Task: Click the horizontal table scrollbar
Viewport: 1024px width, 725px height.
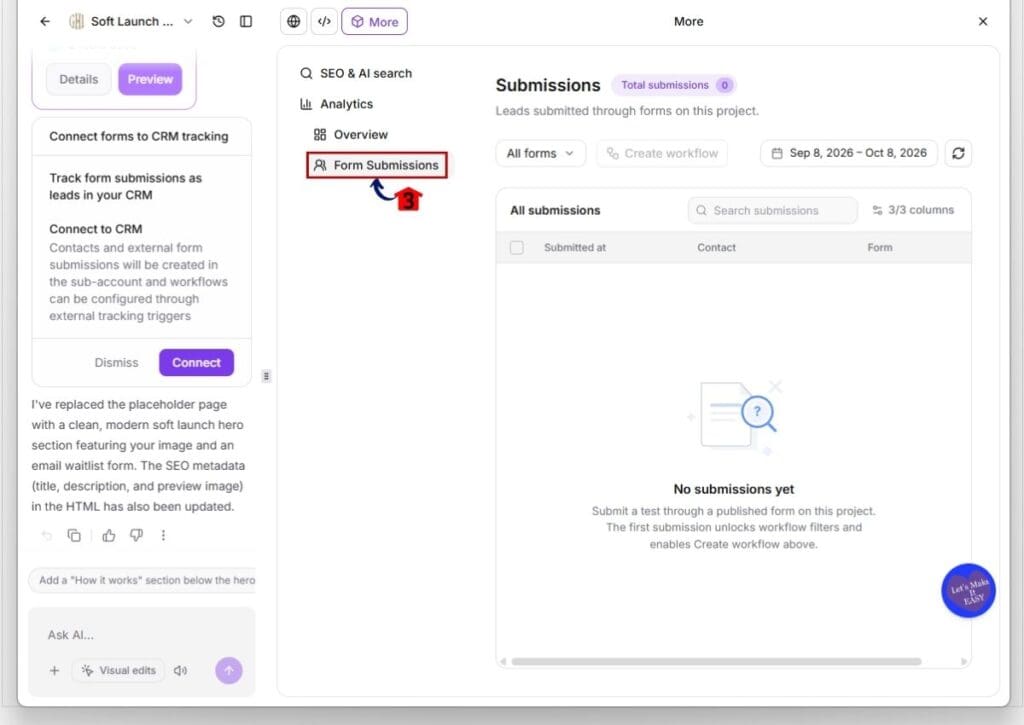Action: coord(716,662)
